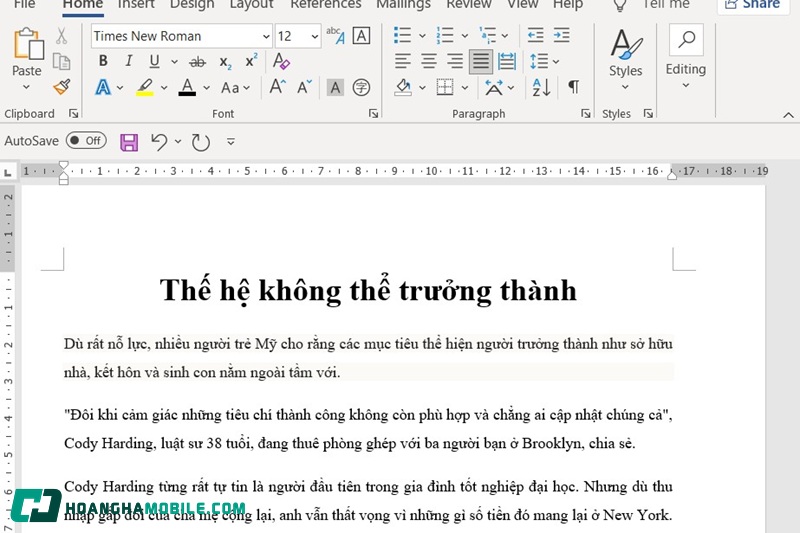
Task: Open the References tab
Action: click(x=326, y=4)
